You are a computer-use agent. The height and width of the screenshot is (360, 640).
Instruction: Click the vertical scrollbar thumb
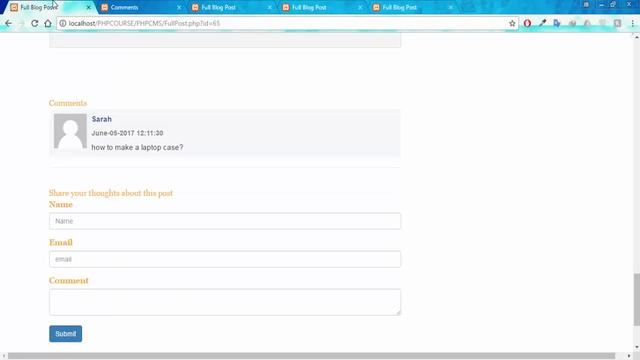pyautogui.click(x=637, y=300)
